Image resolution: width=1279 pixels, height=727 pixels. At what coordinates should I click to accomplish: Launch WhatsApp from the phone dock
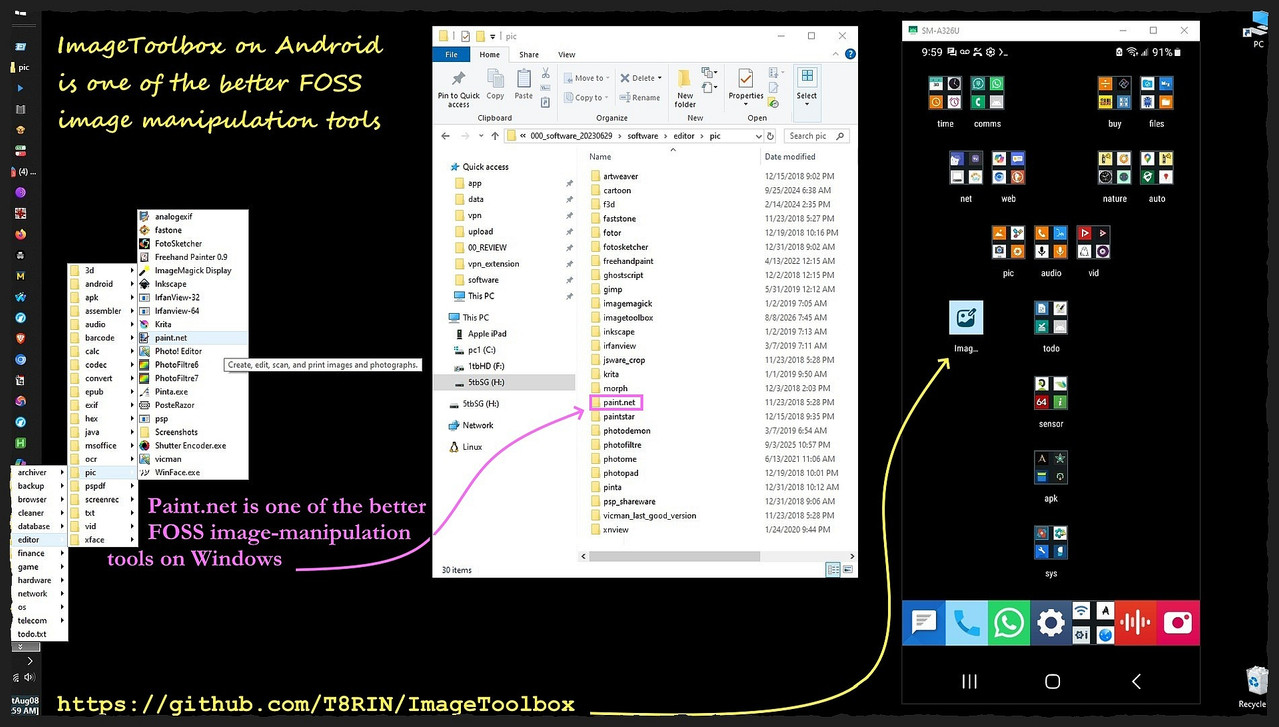1008,623
